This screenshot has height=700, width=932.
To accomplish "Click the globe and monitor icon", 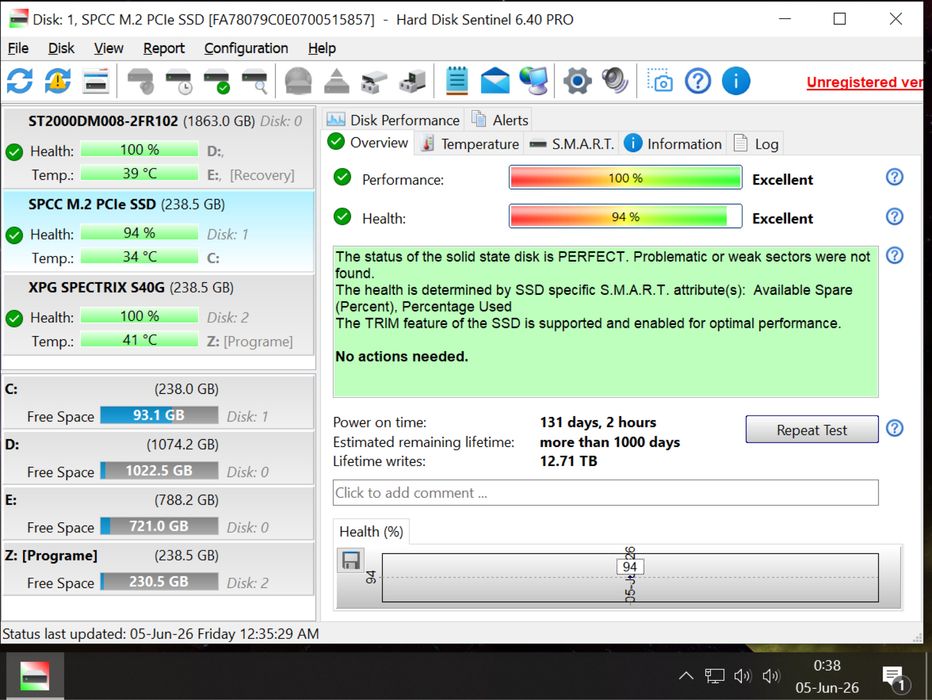I will point(534,81).
